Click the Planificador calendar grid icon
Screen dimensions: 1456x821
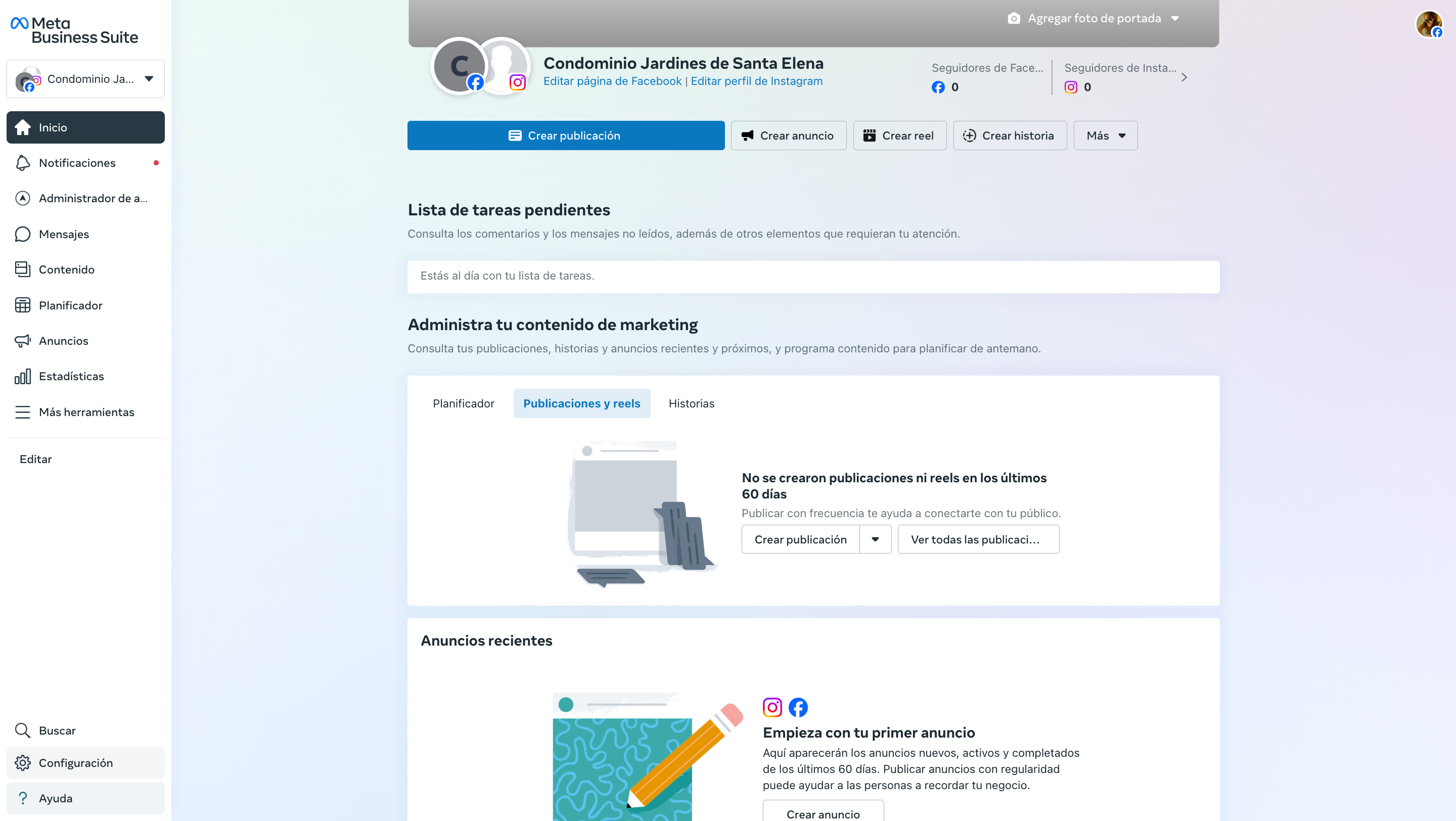(x=23, y=305)
